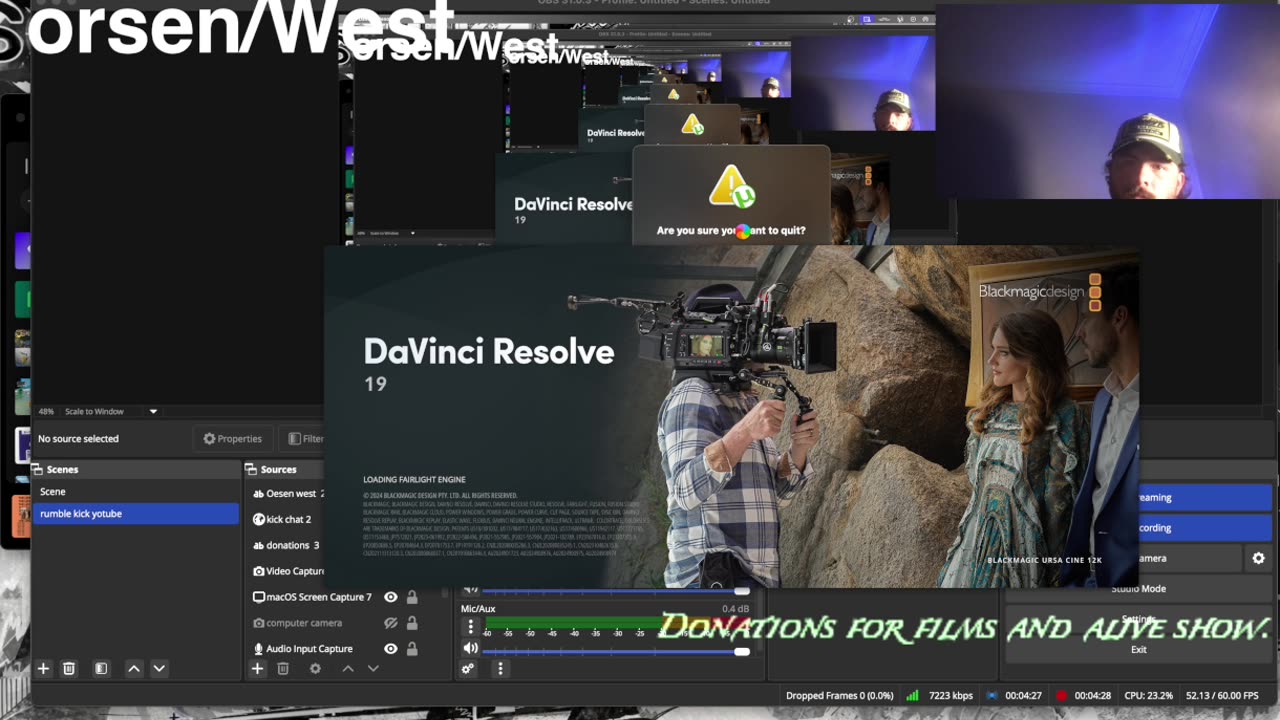Toggle lock on computer camera source
The height and width of the screenshot is (720, 1280).
coord(412,623)
